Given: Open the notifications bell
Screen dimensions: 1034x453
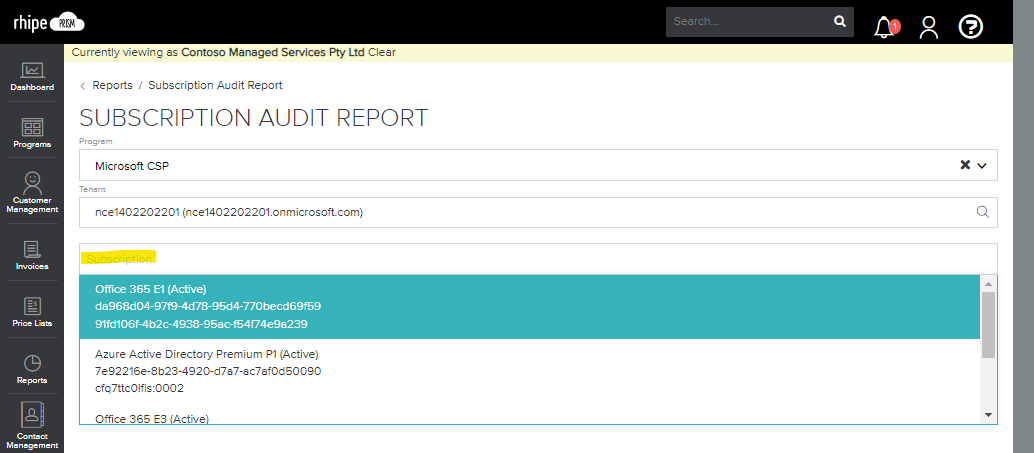Looking at the screenshot, I should [x=884, y=27].
